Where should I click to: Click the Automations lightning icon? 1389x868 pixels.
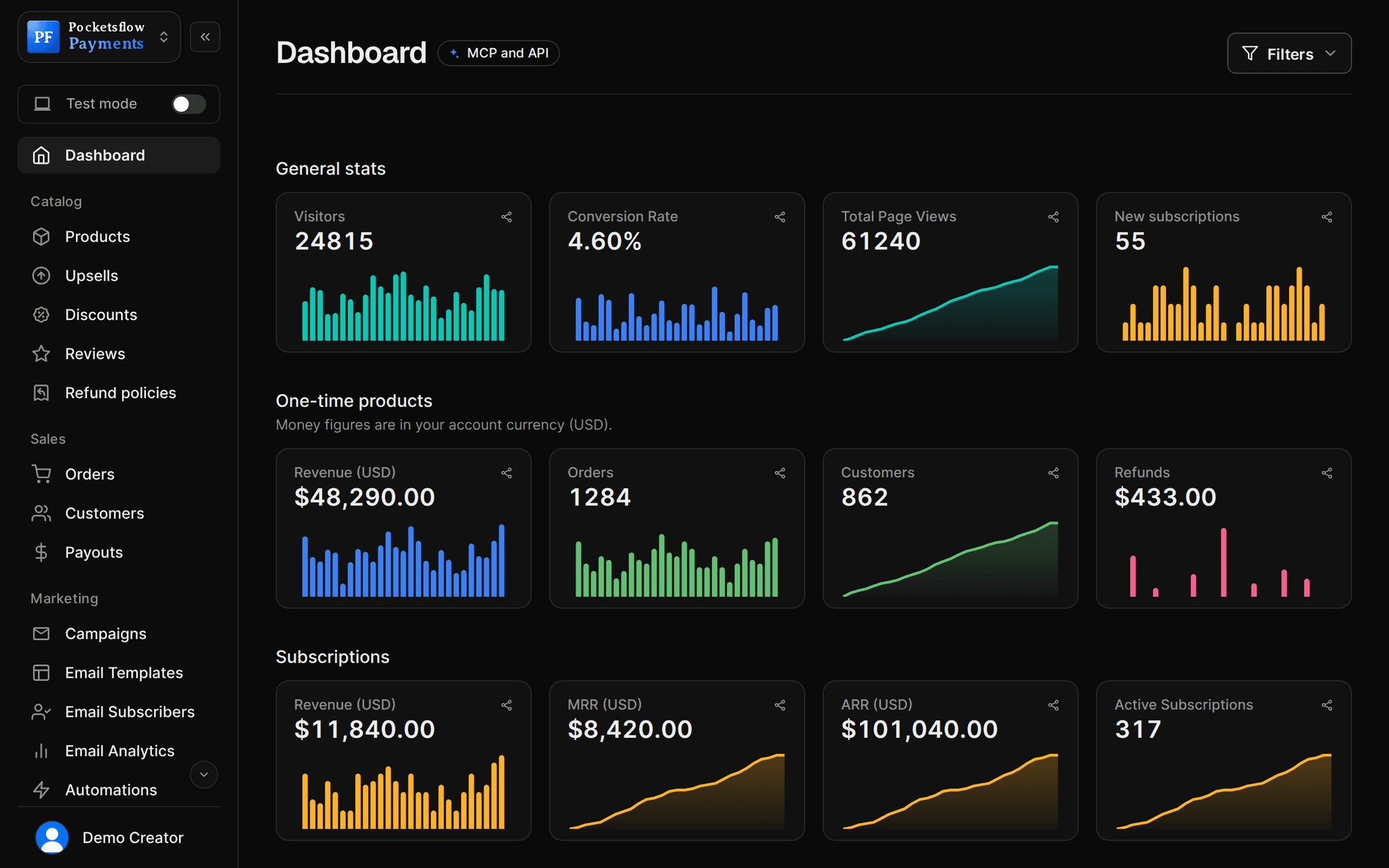pos(41,790)
